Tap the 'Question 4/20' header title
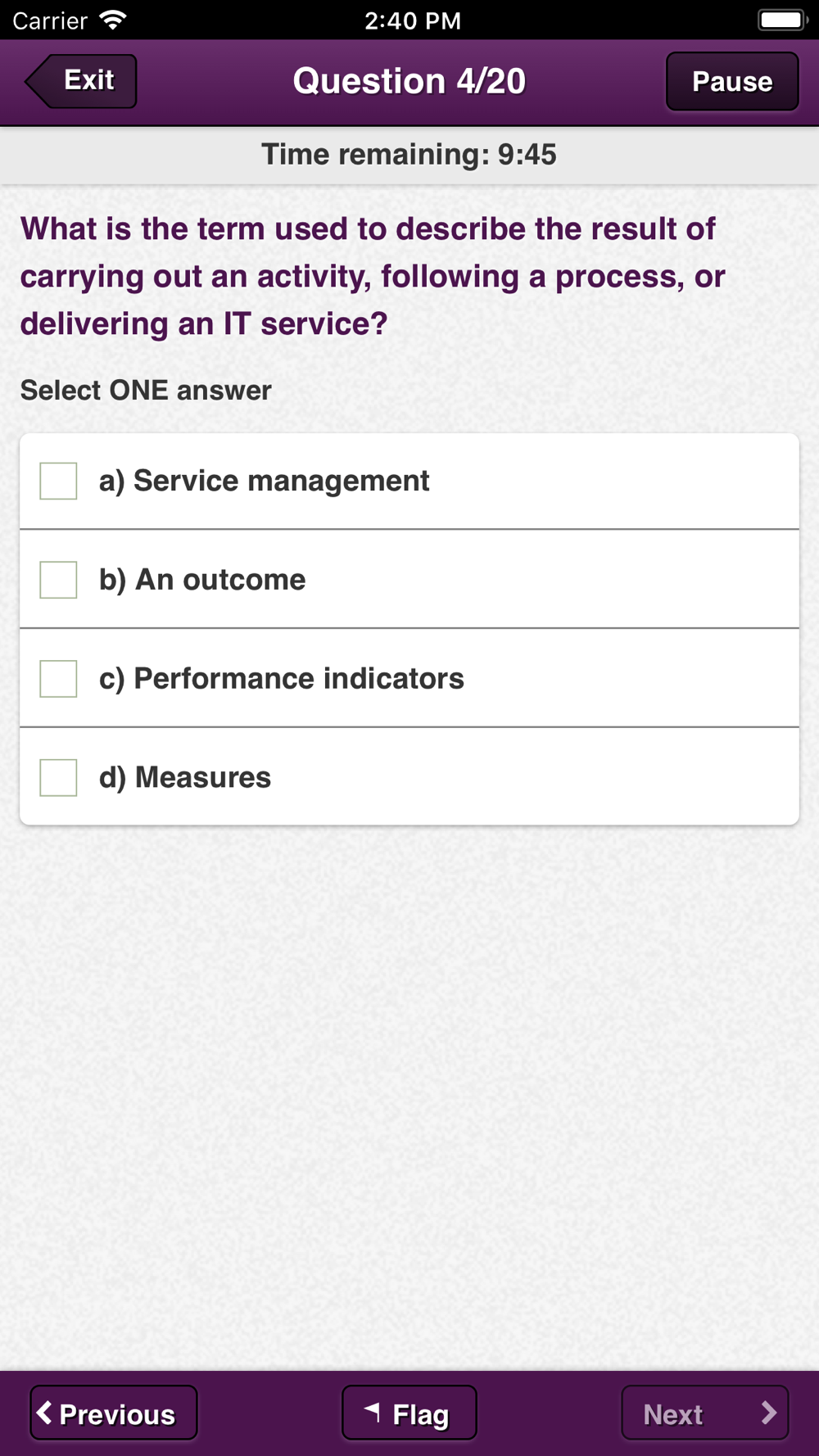 (x=409, y=81)
